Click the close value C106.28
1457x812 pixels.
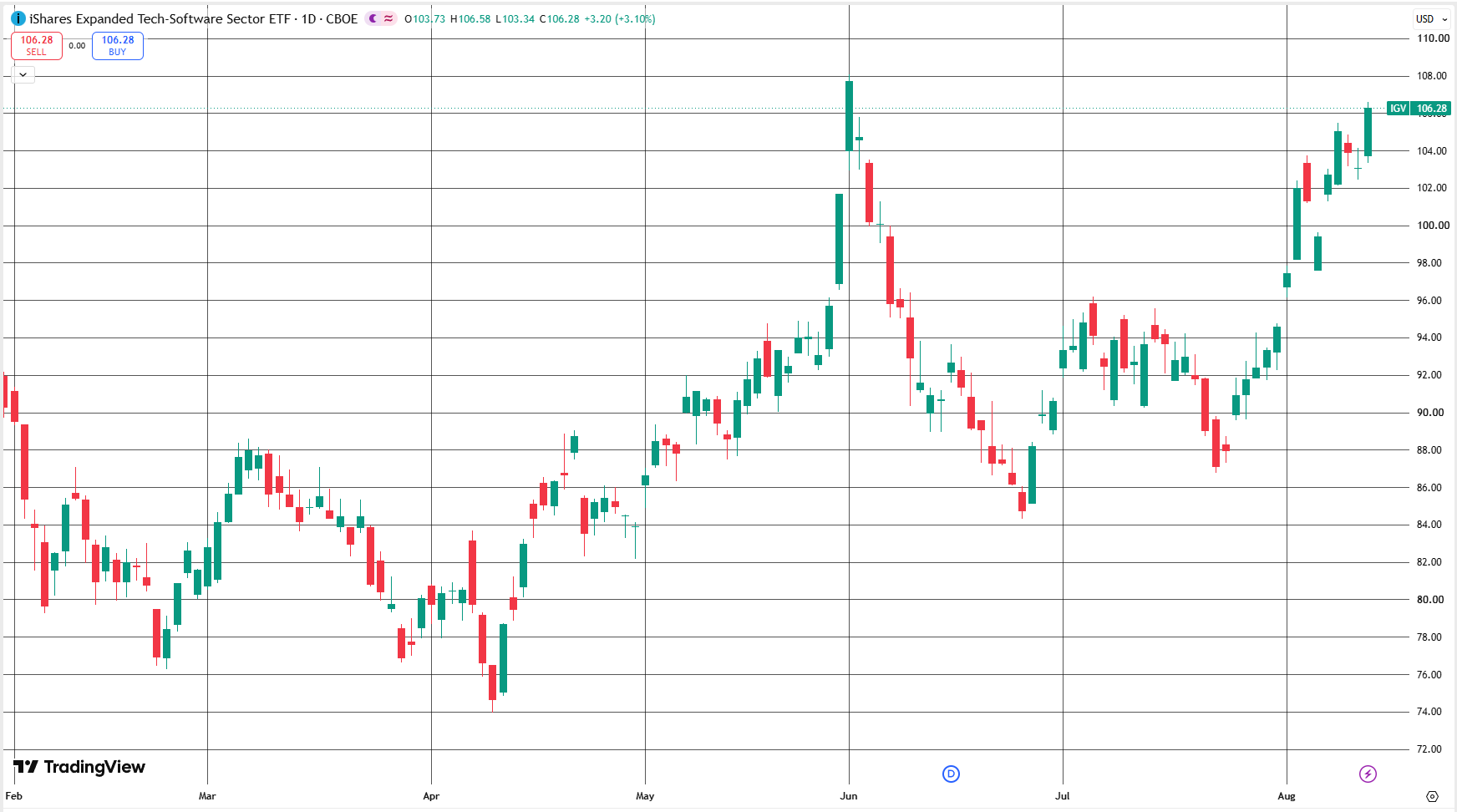pyautogui.click(x=560, y=19)
